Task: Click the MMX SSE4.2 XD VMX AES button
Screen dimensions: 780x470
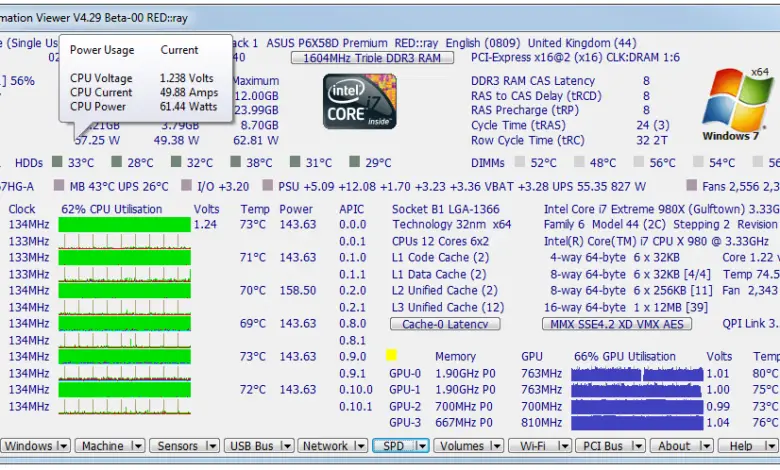Action: (617, 324)
